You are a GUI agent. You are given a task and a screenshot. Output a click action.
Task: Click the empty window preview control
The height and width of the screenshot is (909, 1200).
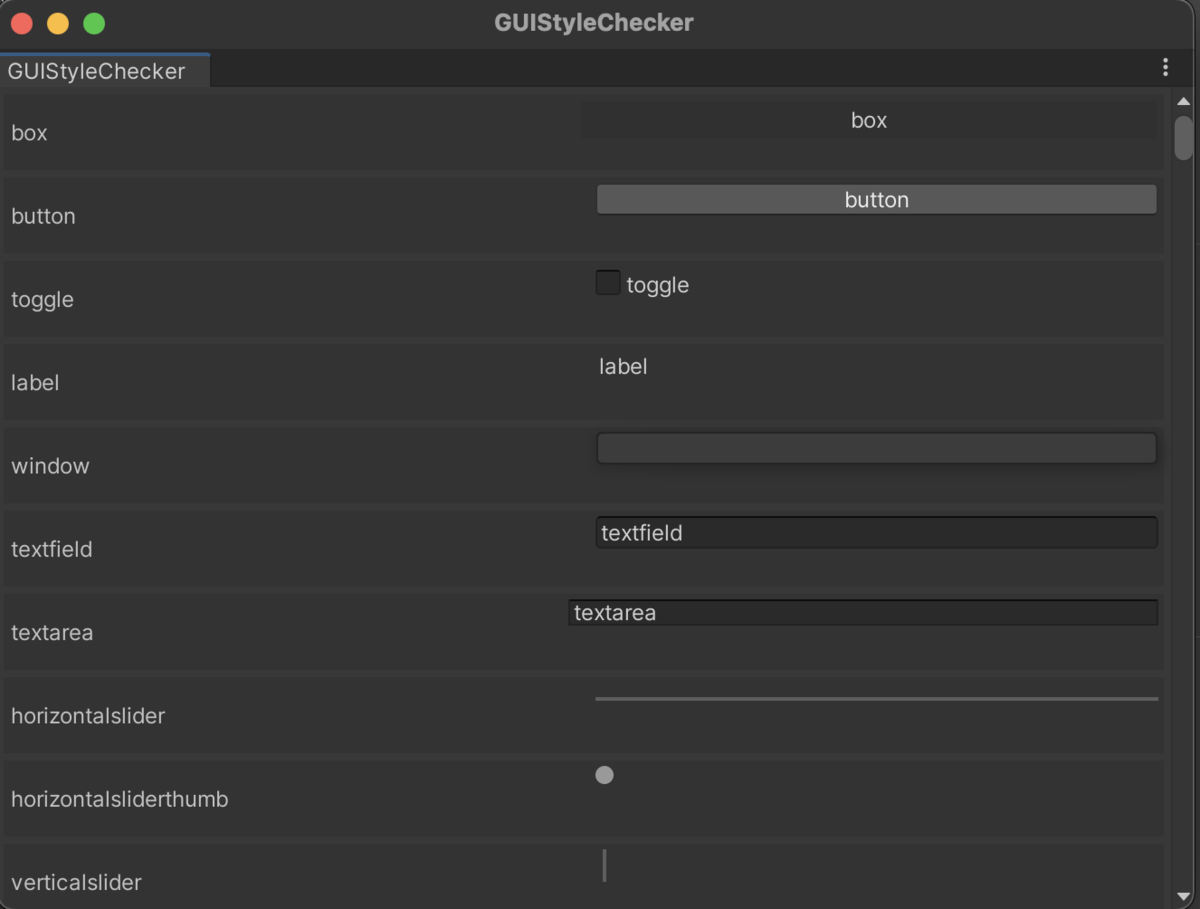876,448
